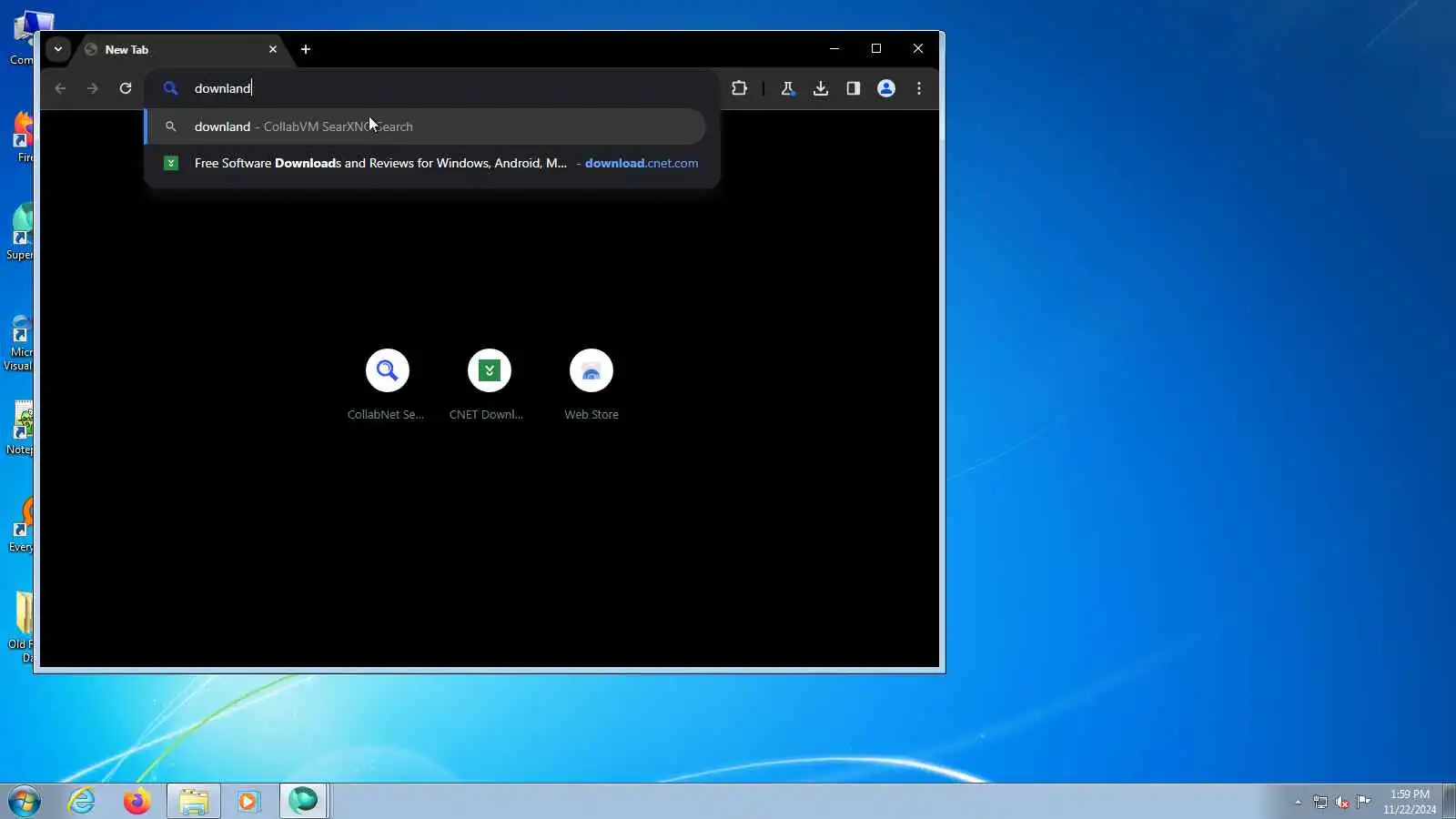
Task: Open the Chrome Labs flask icon
Action: coord(788,88)
